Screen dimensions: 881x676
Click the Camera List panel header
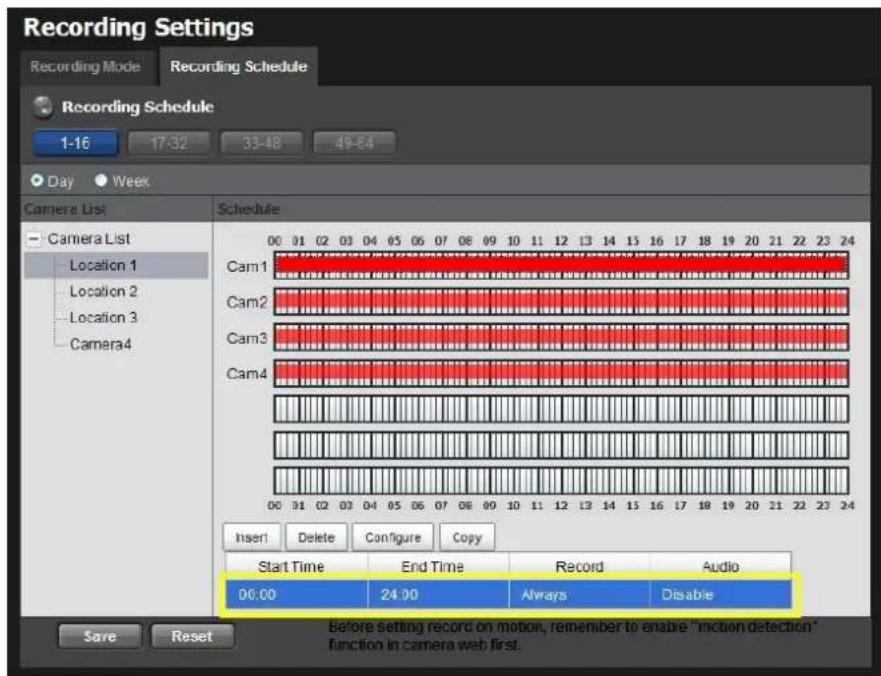(x=116, y=209)
